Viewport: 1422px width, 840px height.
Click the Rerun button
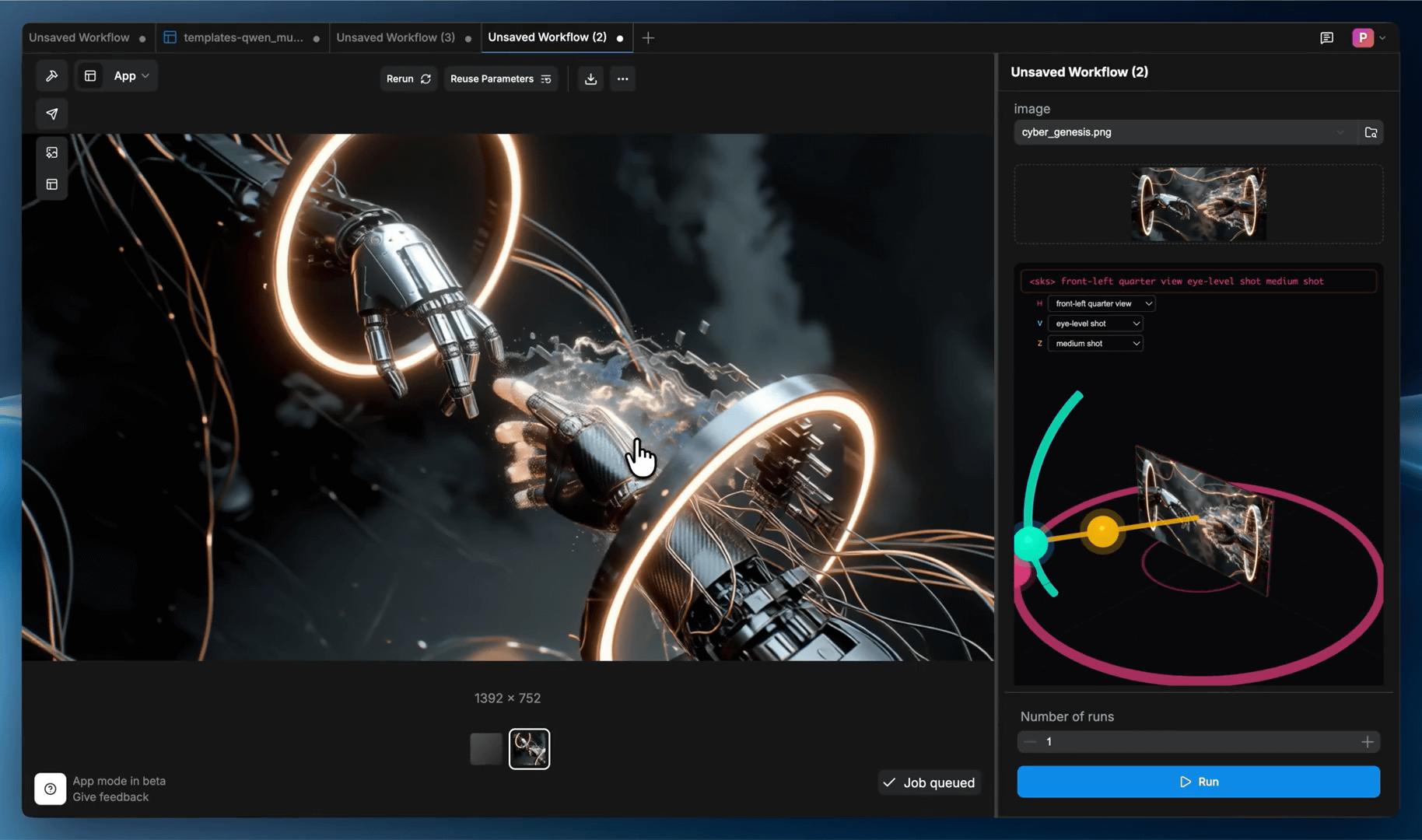pyautogui.click(x=408, y=79)
